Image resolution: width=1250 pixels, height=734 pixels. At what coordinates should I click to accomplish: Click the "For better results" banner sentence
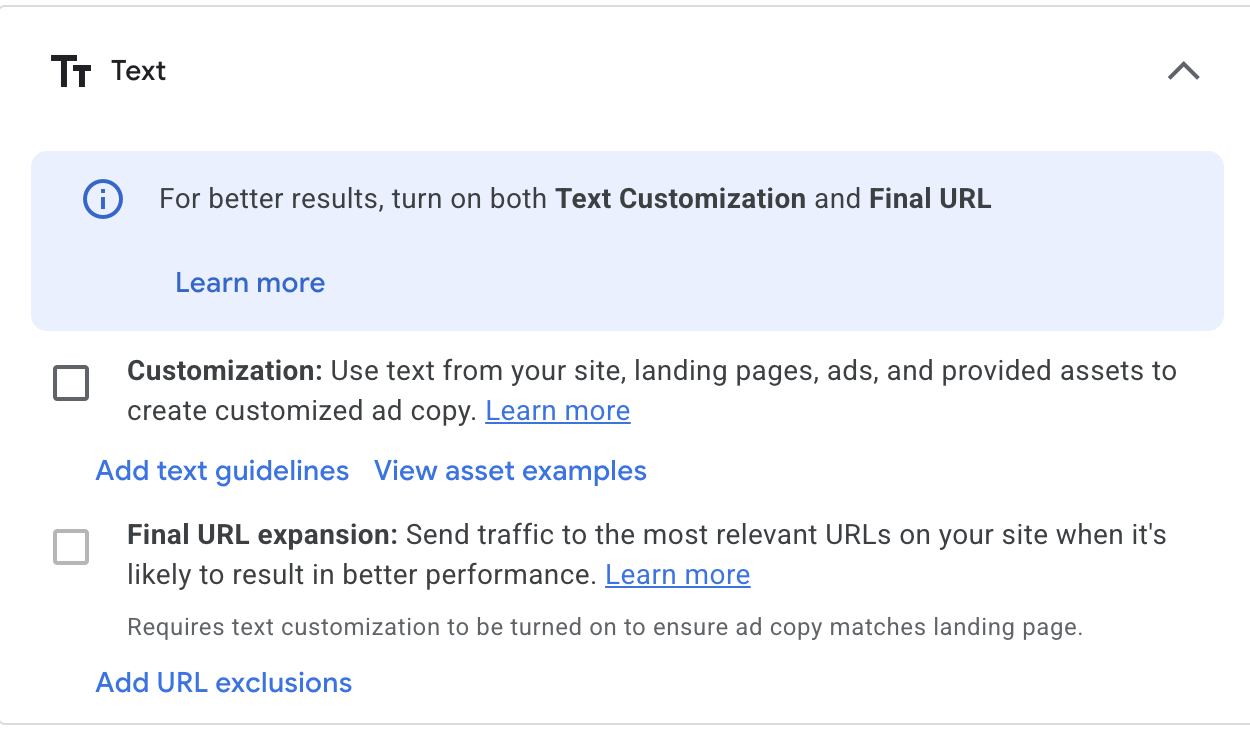pos(575,199)
